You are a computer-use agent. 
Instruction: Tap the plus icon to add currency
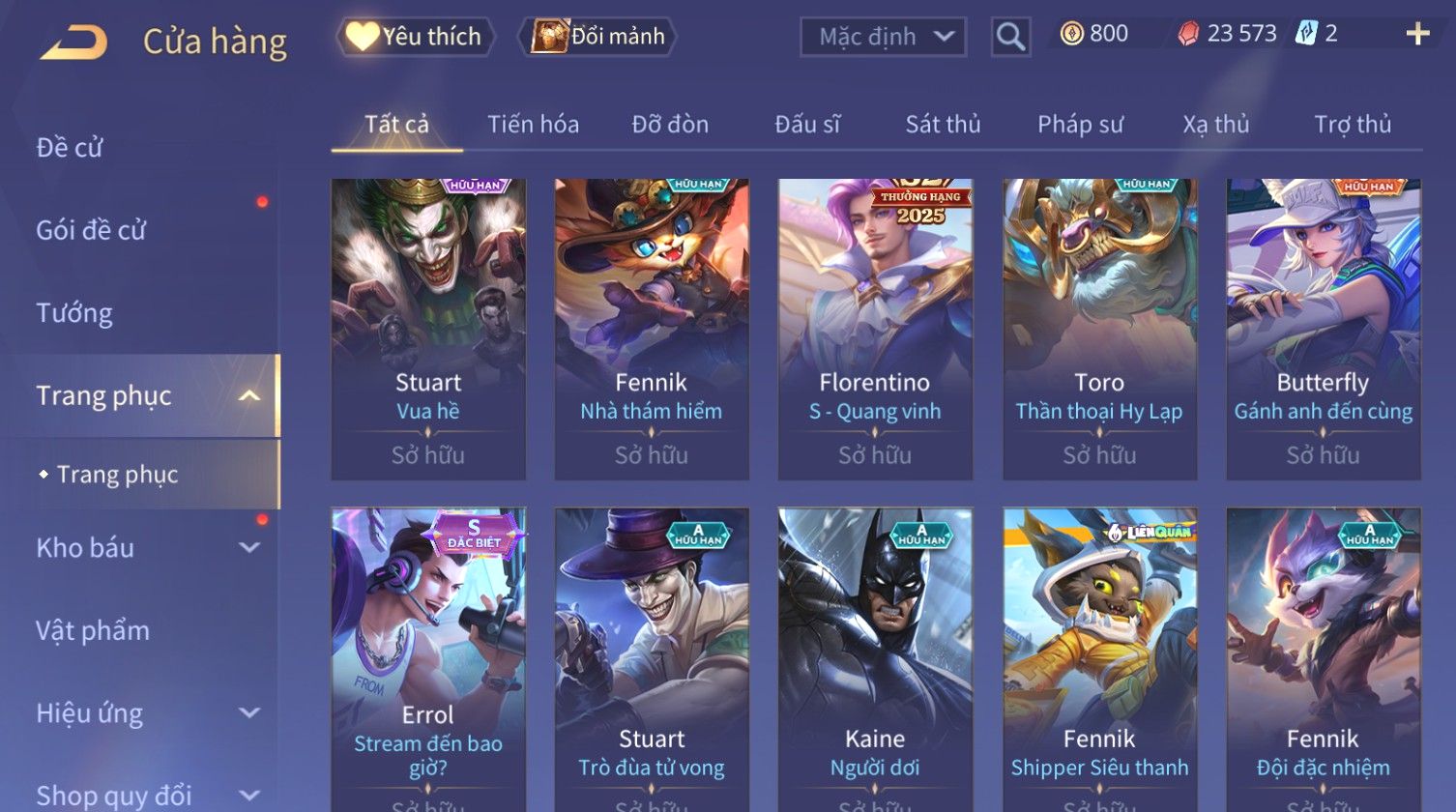1417,35
